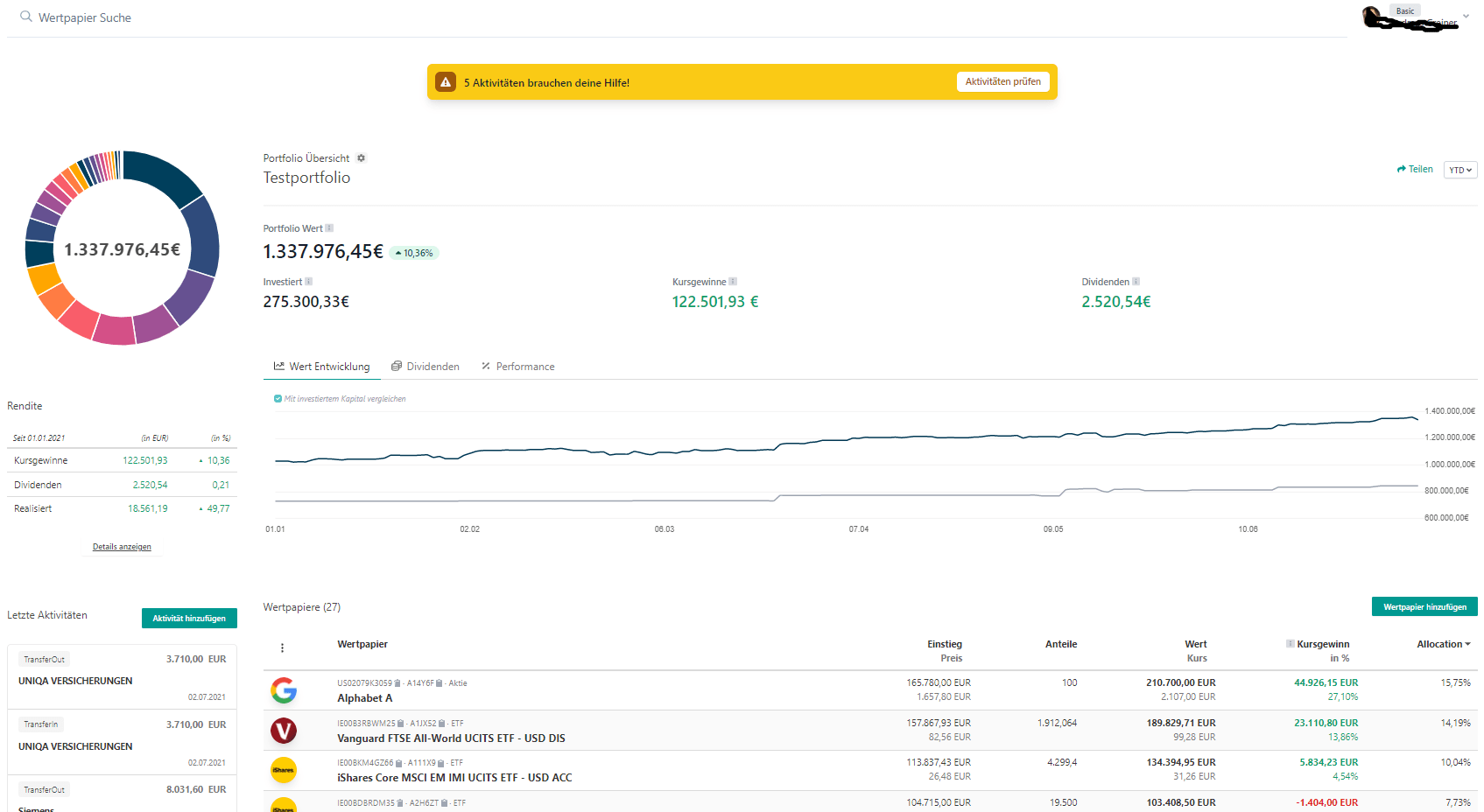1484x812 pixels.
Task: Open the Details anzeigen link
Action: tap(122, 547)
